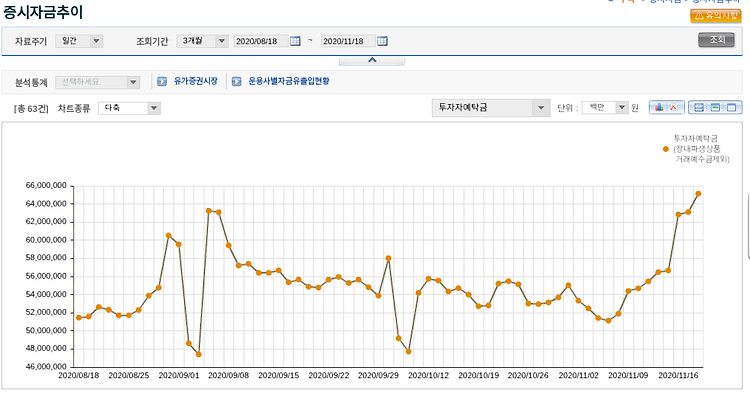Open the end date calendar picker
750x393 pixels.
[x=382, y=41]
